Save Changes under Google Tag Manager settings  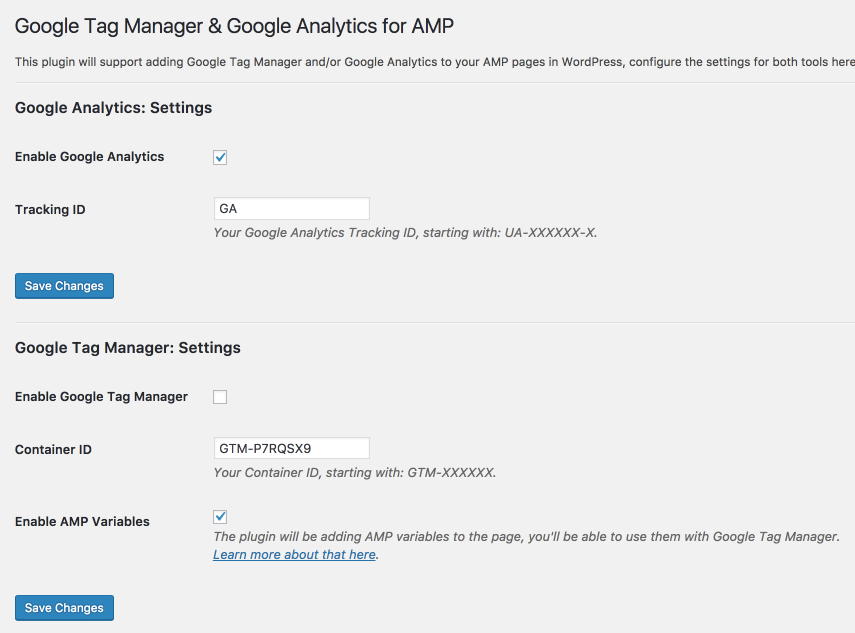point(64,607)
